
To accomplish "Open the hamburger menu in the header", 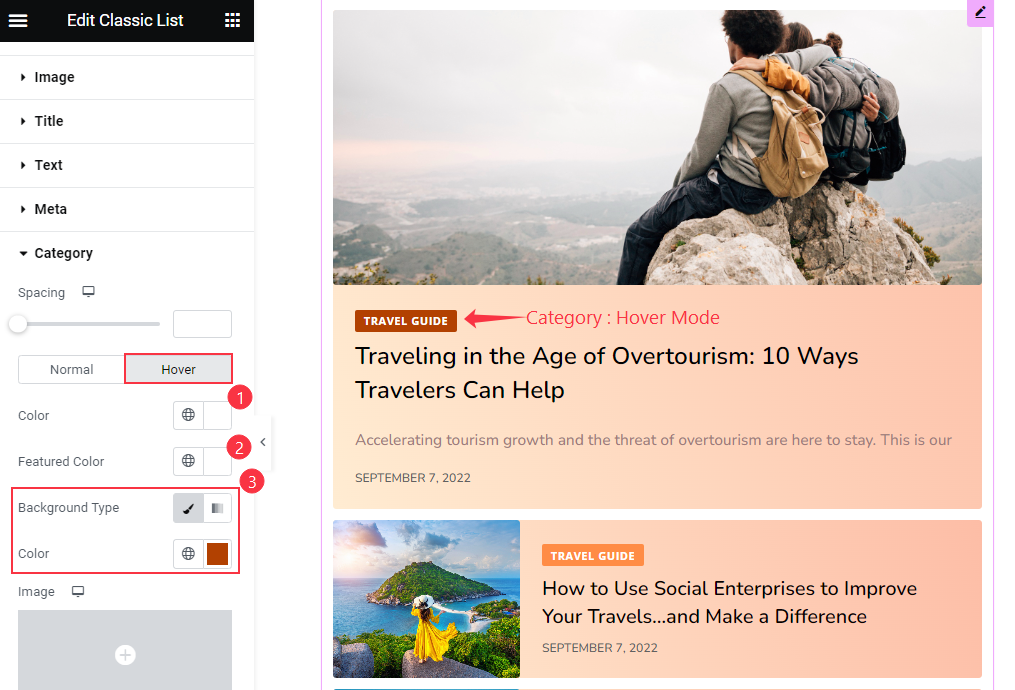I will pos(18,21).
